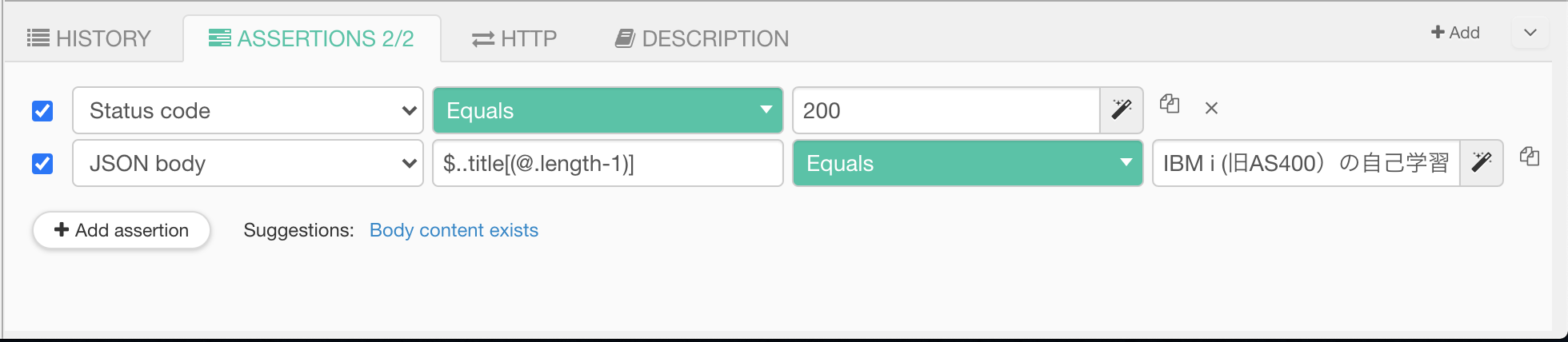
Task: Duplicate the JSON body assertion
Action: (x=1530, y=157)
